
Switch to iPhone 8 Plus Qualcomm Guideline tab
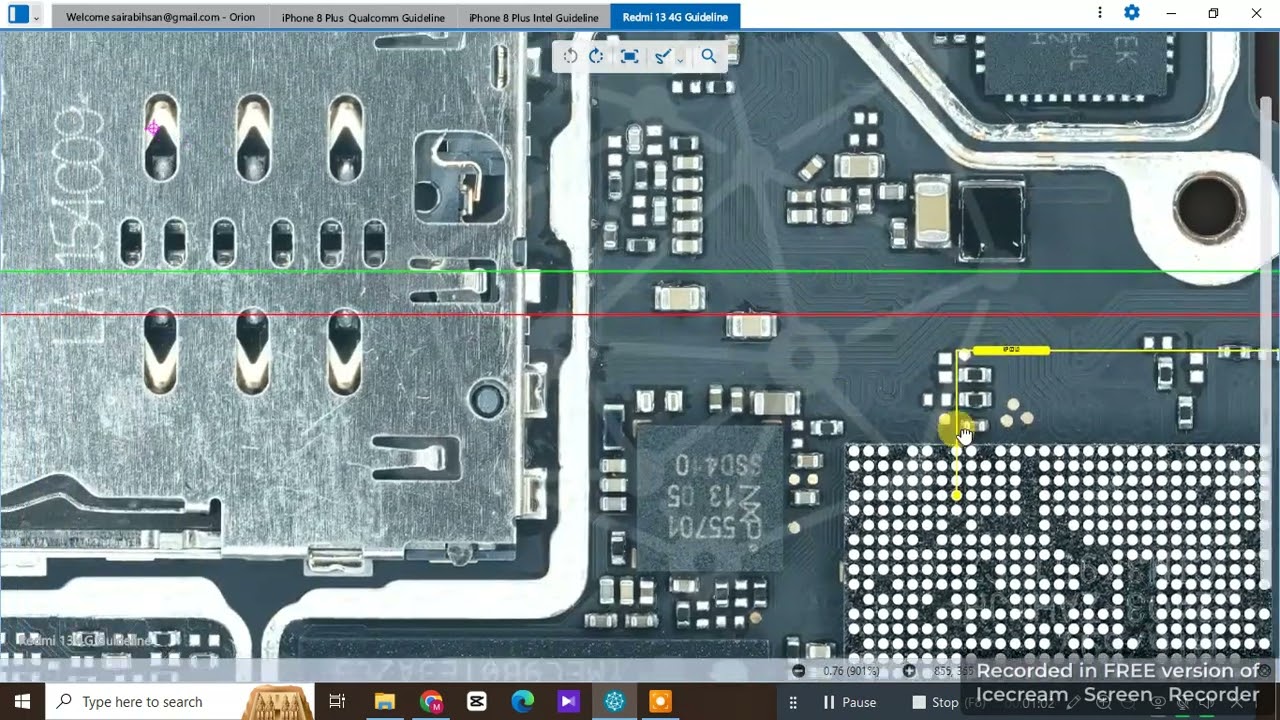[363, 17]
